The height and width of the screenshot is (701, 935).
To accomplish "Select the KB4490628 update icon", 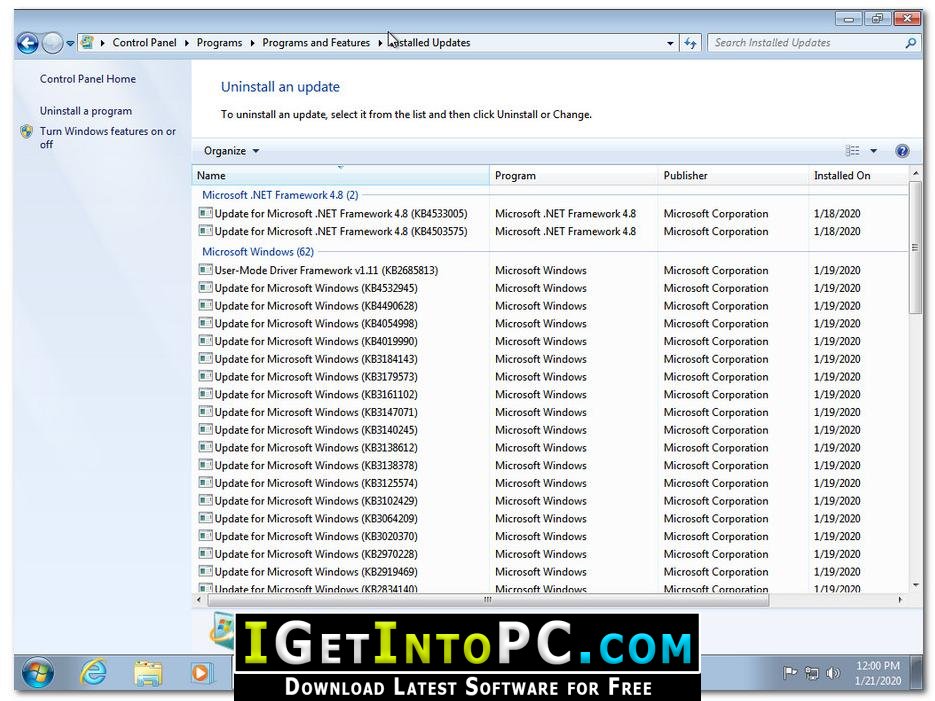I will (x=205, y=305).
